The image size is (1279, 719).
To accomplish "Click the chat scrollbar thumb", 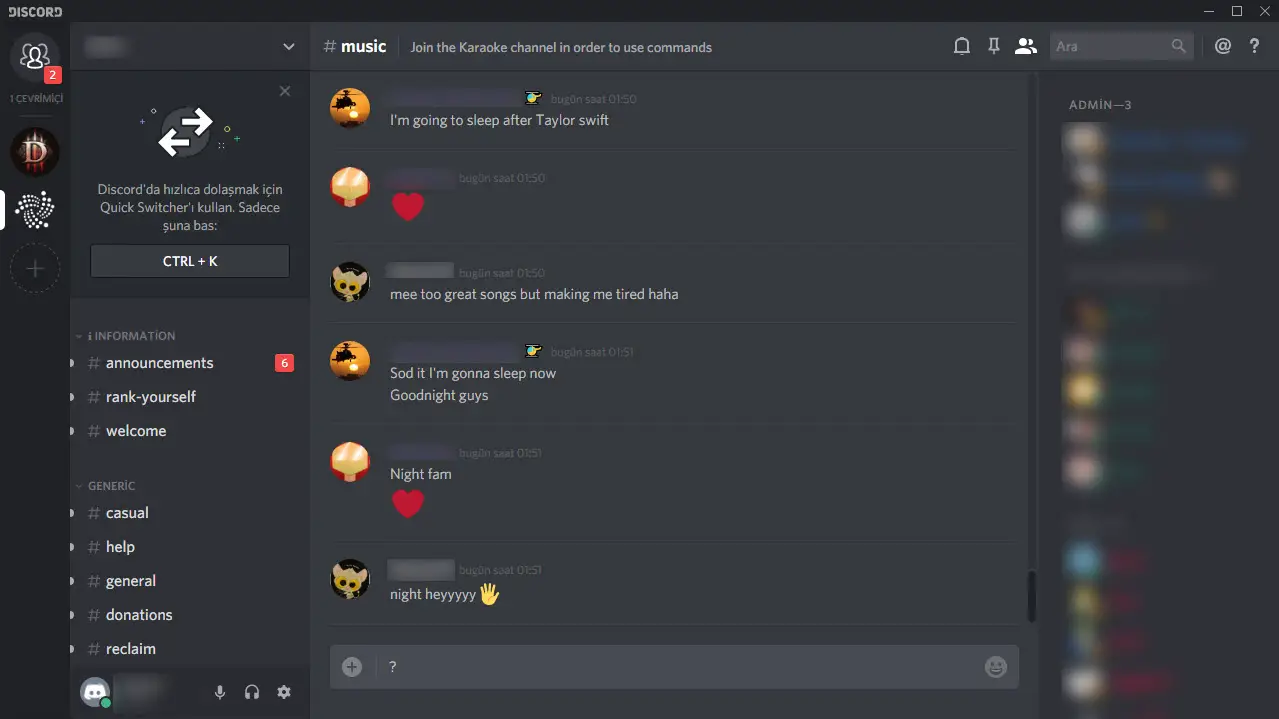I will [1031, 596].
